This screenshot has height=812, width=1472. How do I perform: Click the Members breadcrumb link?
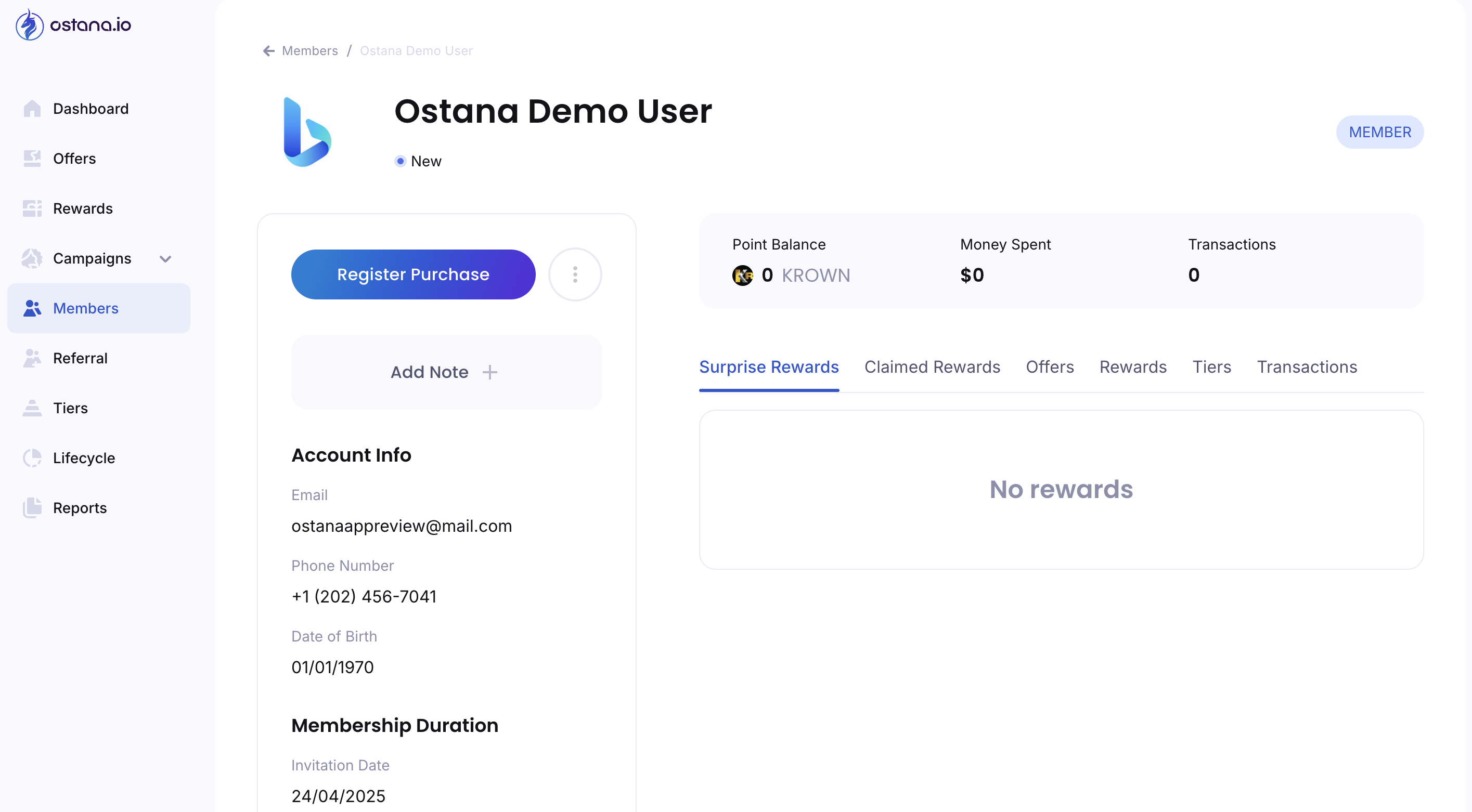click(309, 51)
